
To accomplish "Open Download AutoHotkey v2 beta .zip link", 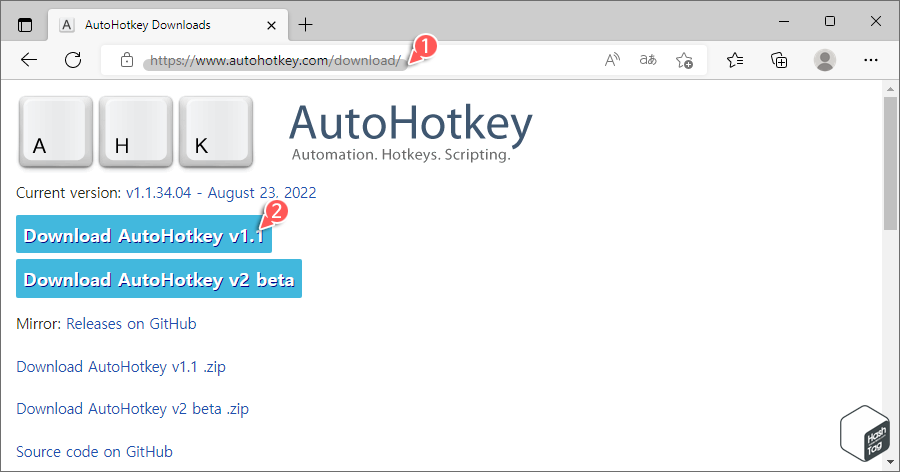I will point(133,409).
